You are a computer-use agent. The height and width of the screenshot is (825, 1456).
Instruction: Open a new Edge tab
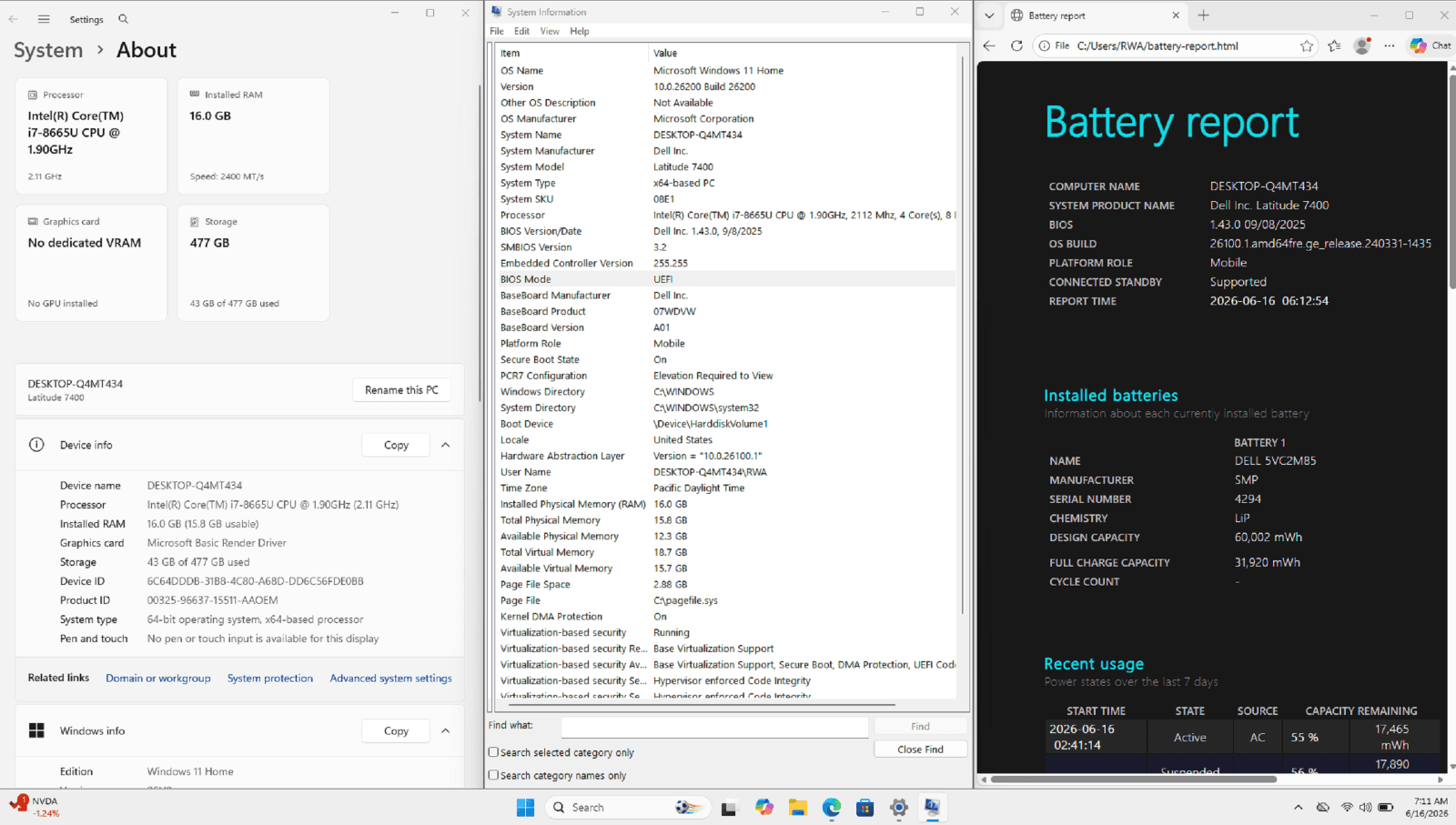pyautogui.click(x=1204, y=15)
